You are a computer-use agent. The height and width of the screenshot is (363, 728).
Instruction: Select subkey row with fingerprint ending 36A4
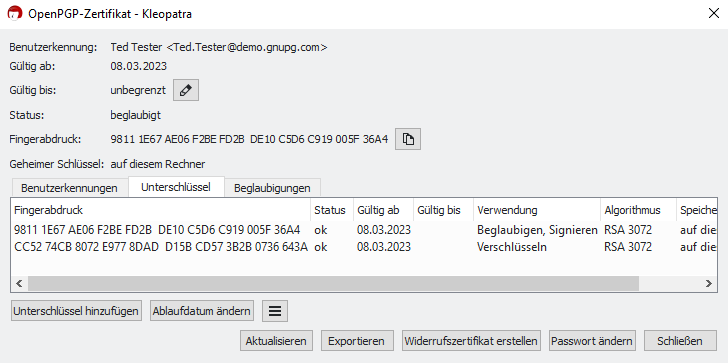tap(363, 230)
